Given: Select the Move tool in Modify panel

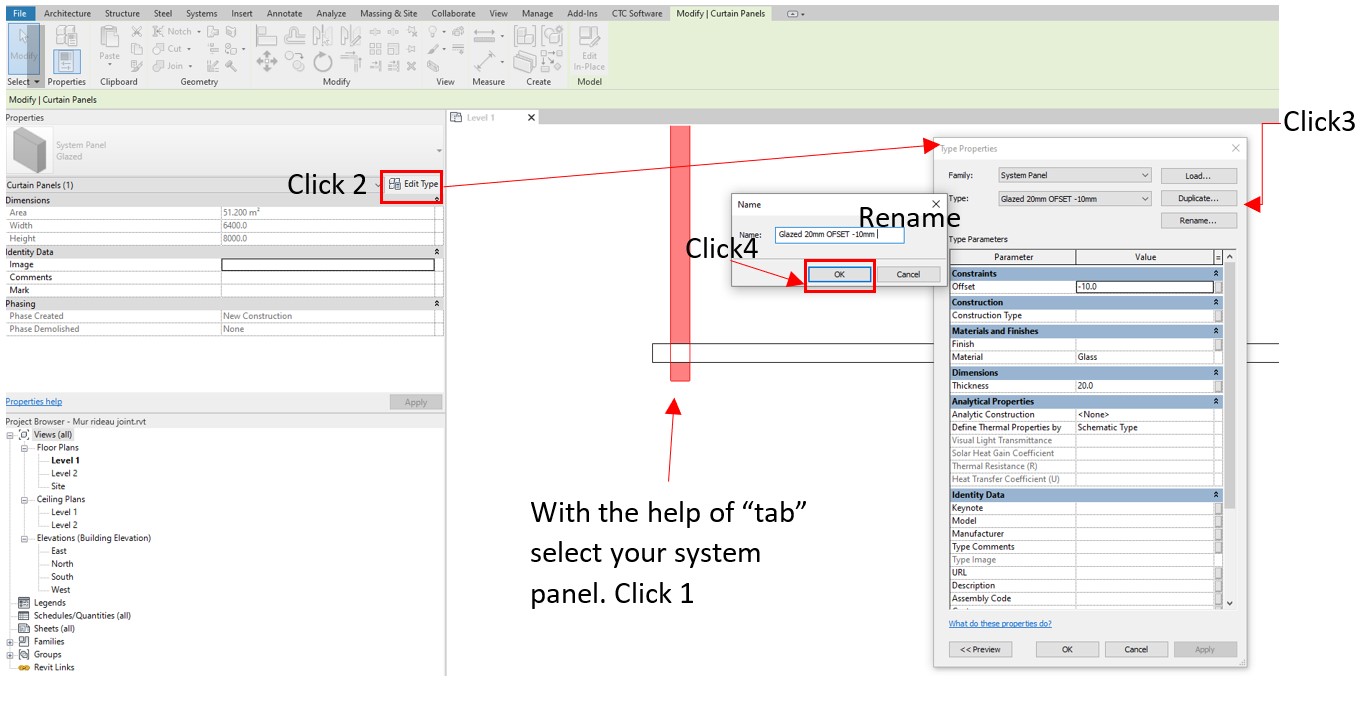Looking at the screenshot, I should (x=267, y=62).
